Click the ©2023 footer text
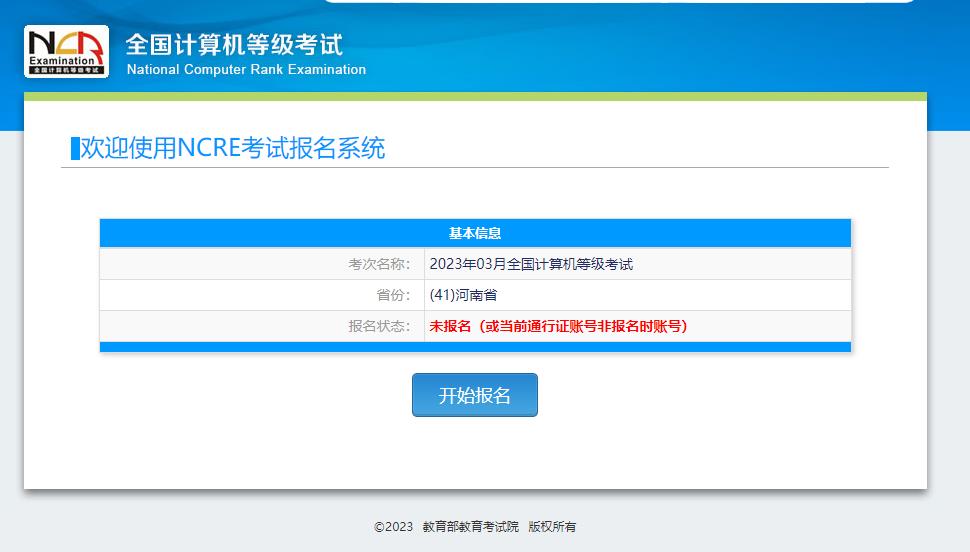Screen dimensions: 970x552 [x=393, y=527]
